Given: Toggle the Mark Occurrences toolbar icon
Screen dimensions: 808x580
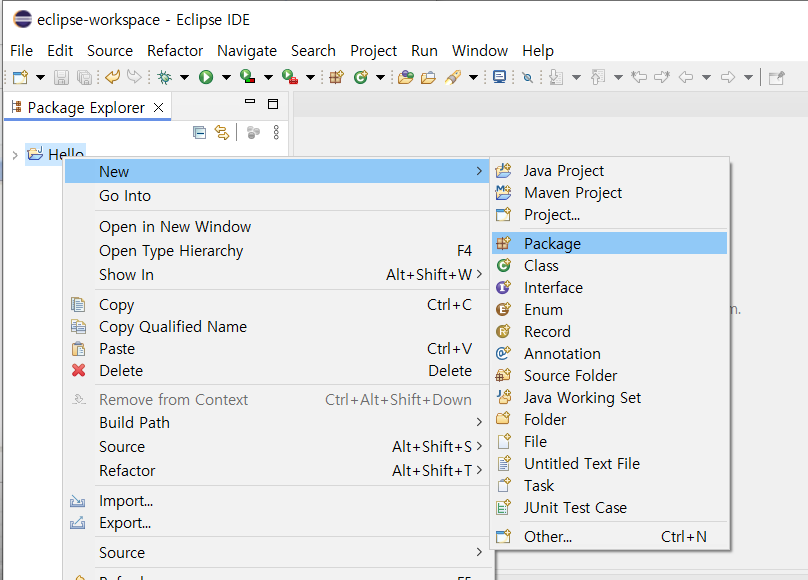Looking at the screenshot, I should 527,77.
